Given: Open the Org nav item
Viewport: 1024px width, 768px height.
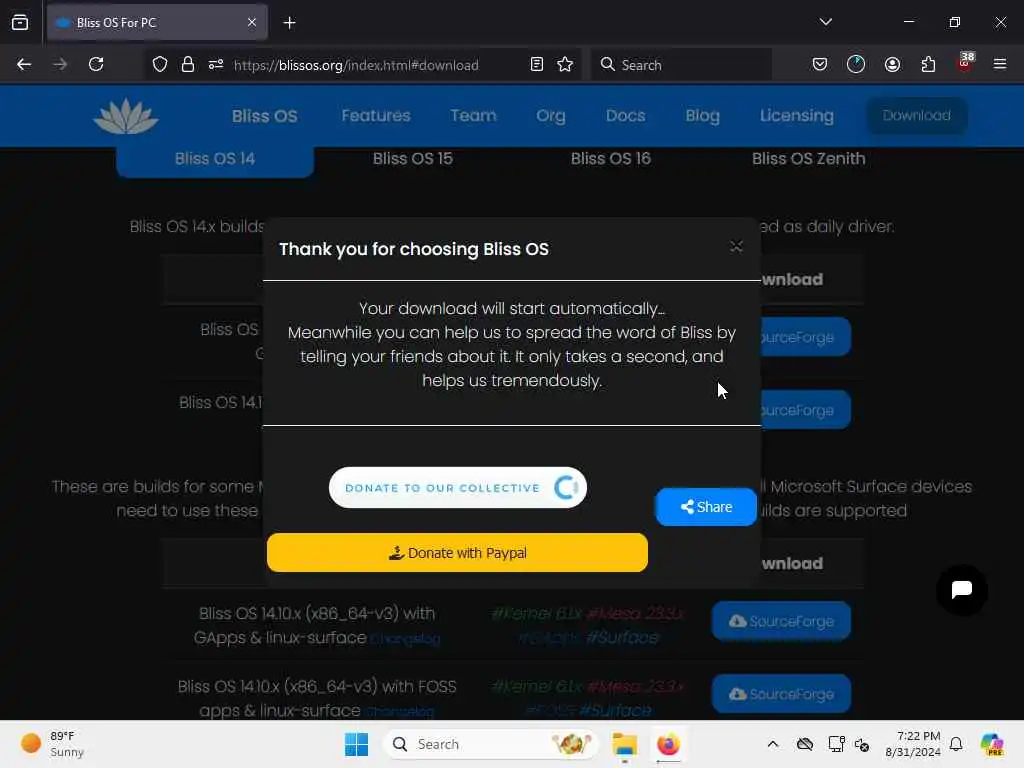Looking at the screenshot, I should coord(551,116).
